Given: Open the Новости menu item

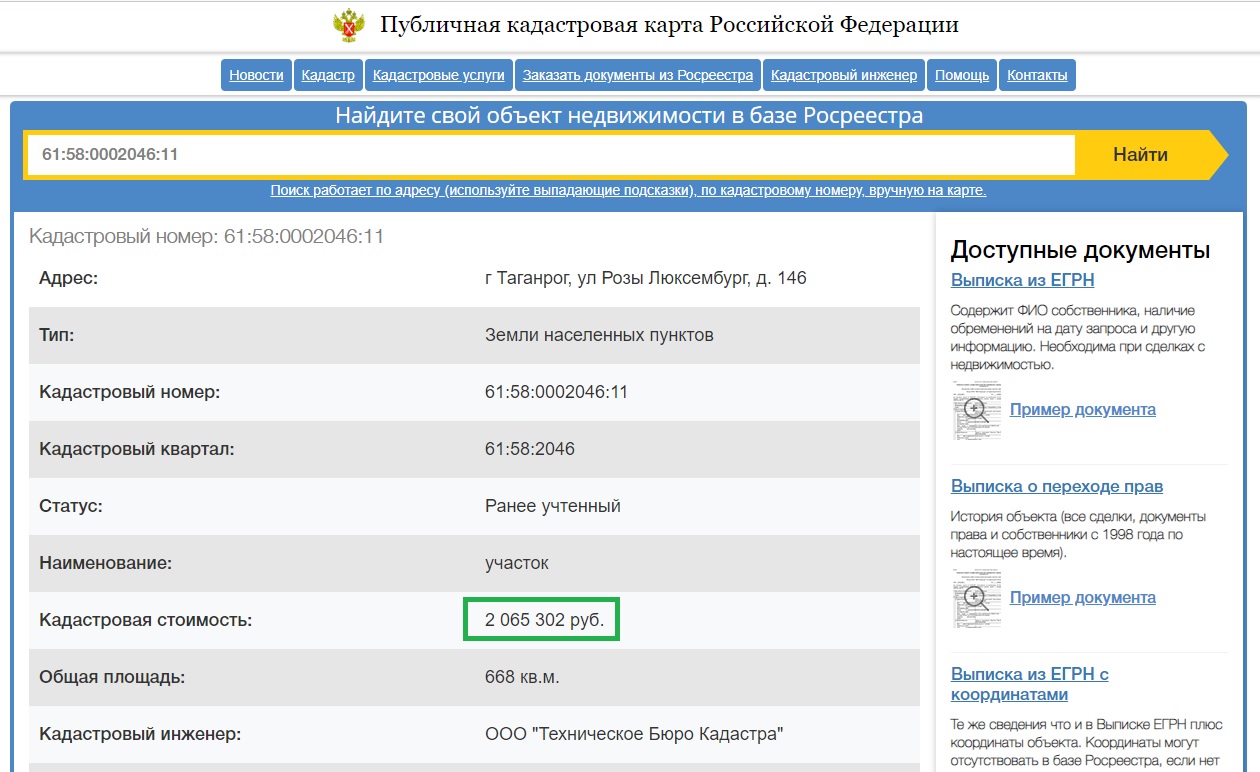Looking at the screenshot, I should click(x=256, y=74).
